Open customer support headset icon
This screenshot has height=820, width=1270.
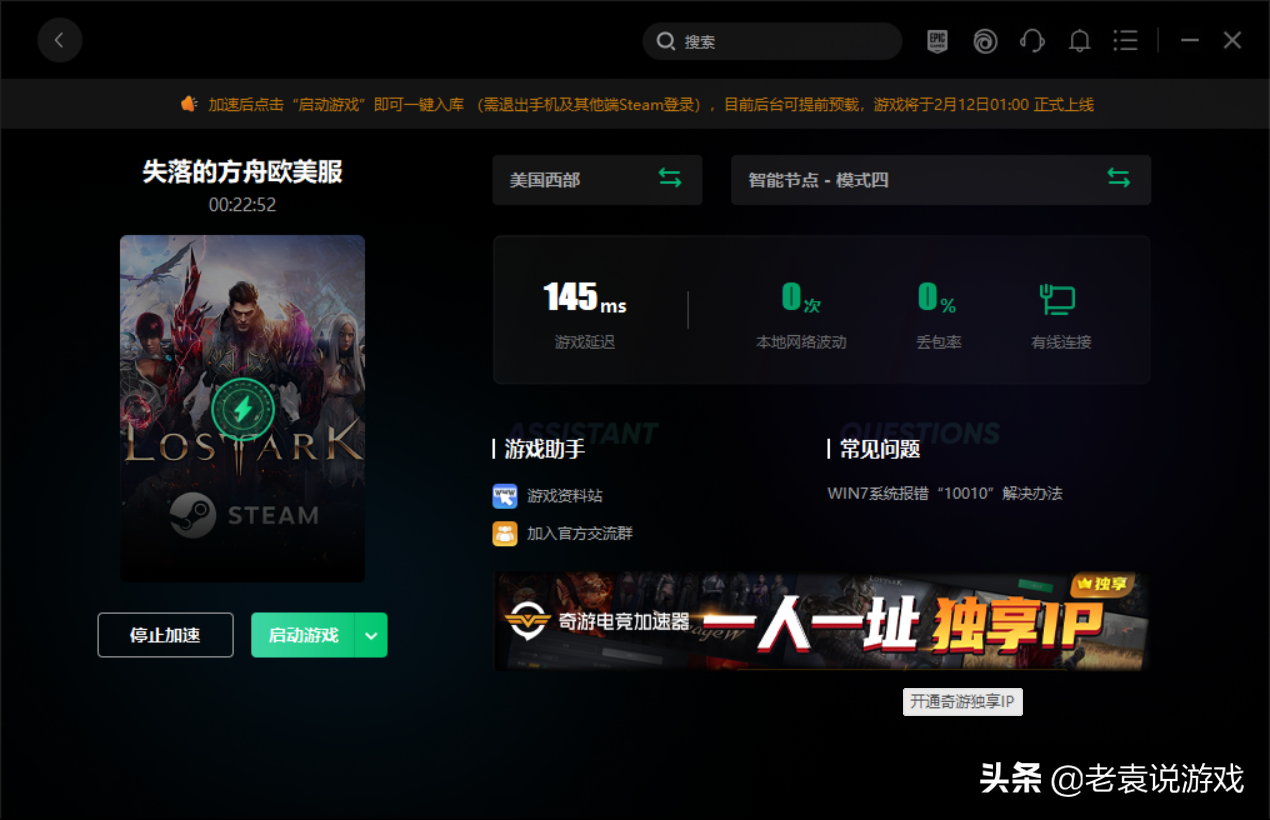1032,41
